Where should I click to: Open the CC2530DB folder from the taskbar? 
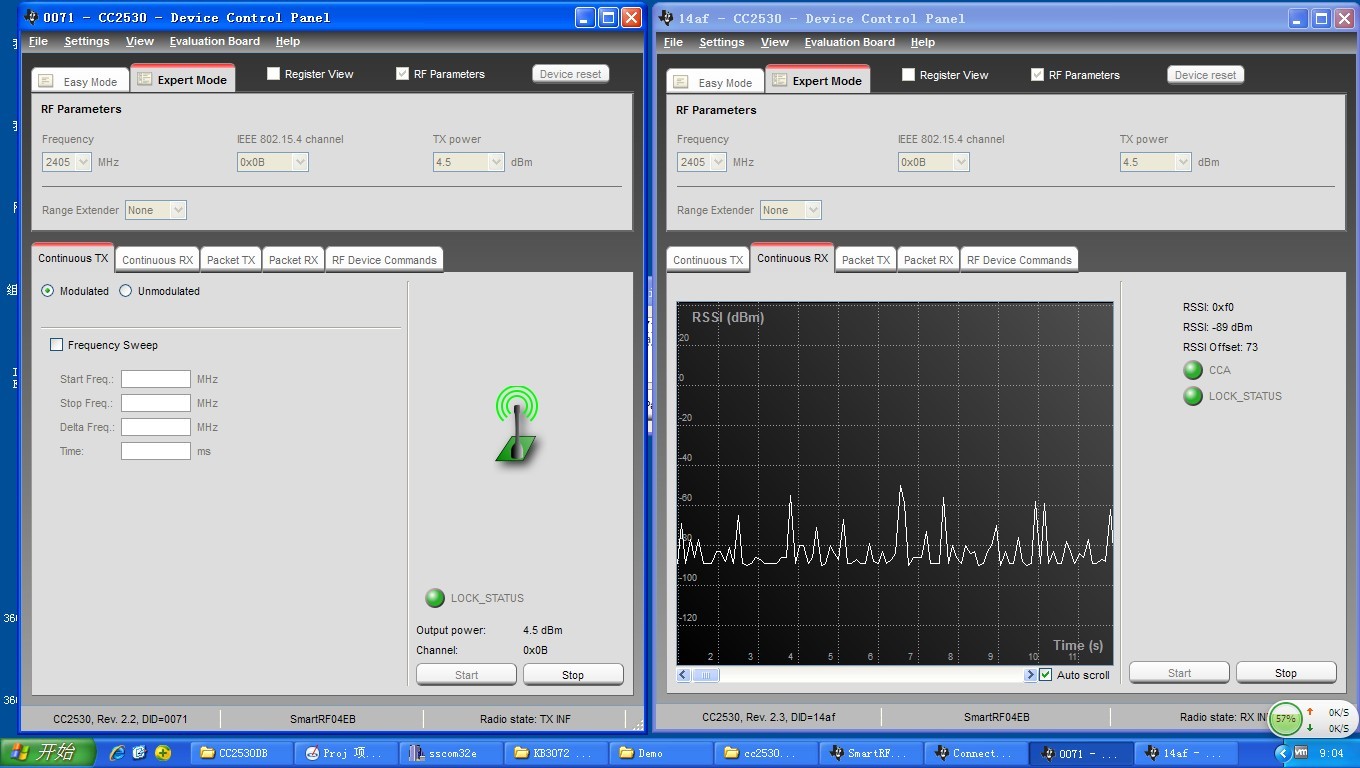point(242,753)
